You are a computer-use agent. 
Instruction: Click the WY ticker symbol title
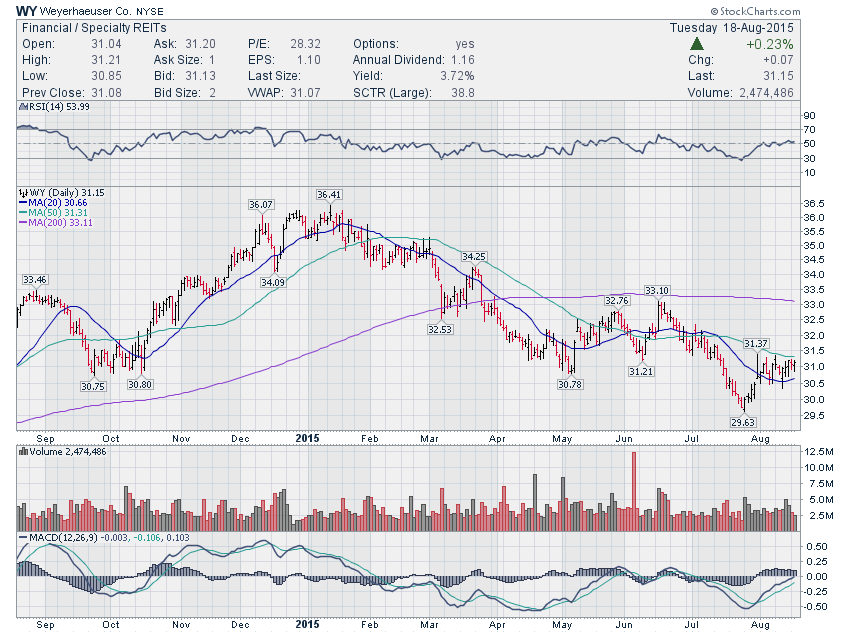click(x=26, y=11)
